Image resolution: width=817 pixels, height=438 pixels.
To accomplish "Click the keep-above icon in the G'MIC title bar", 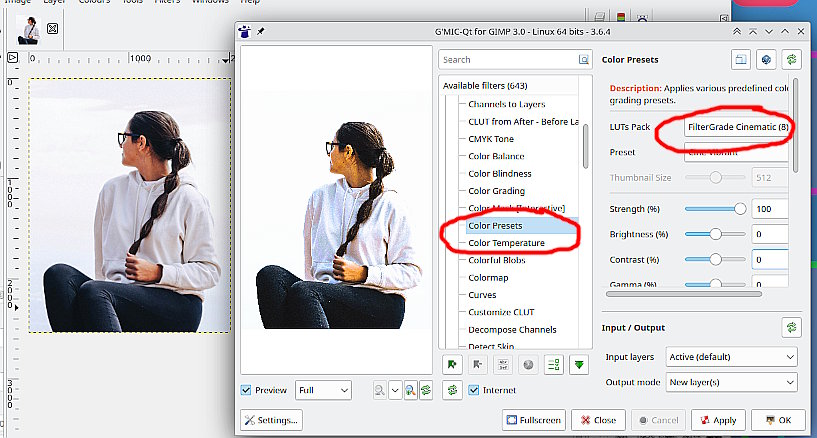I will pos(753,31).
